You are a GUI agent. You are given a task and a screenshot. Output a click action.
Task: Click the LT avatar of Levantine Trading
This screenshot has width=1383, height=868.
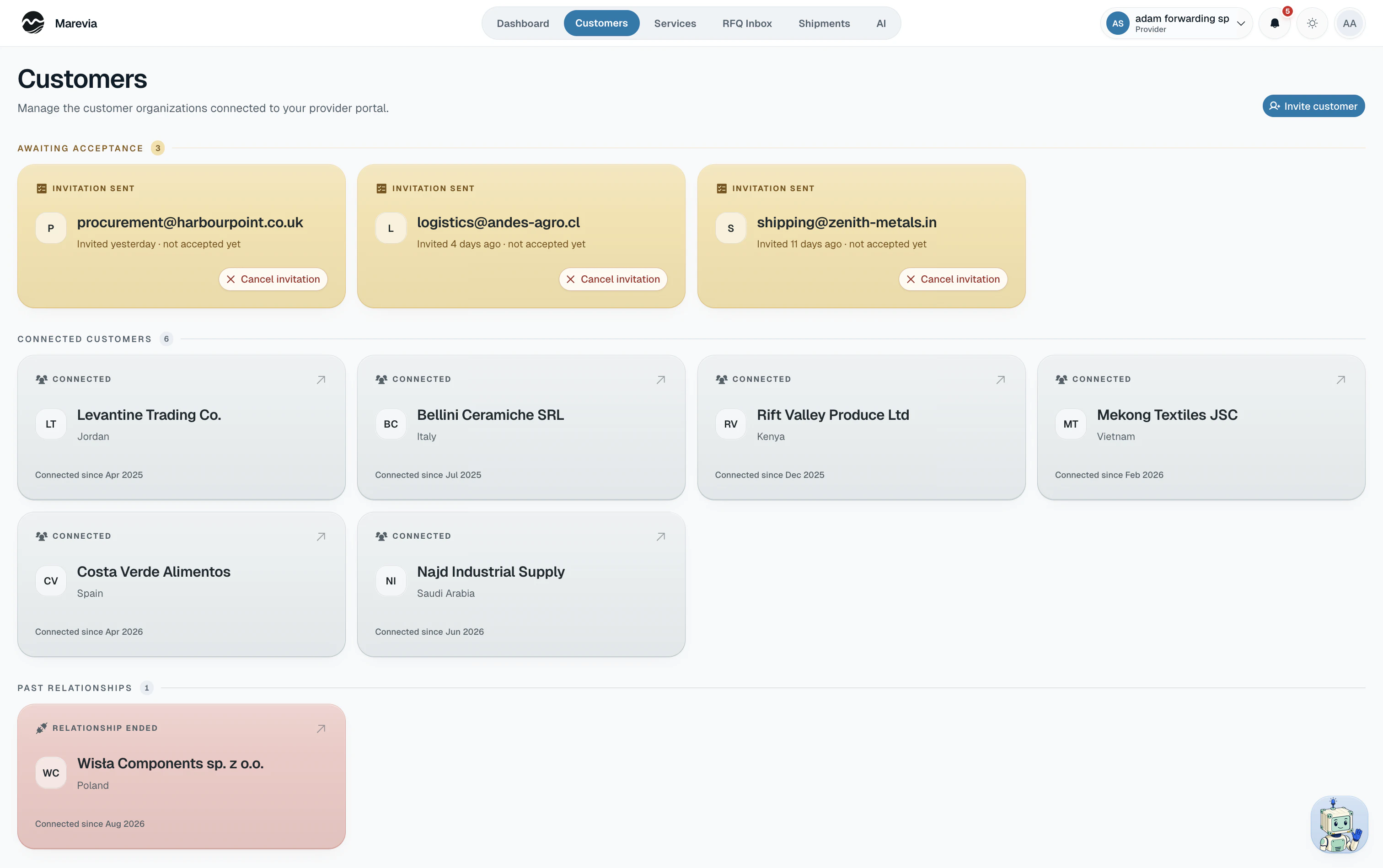coord(51,424)
